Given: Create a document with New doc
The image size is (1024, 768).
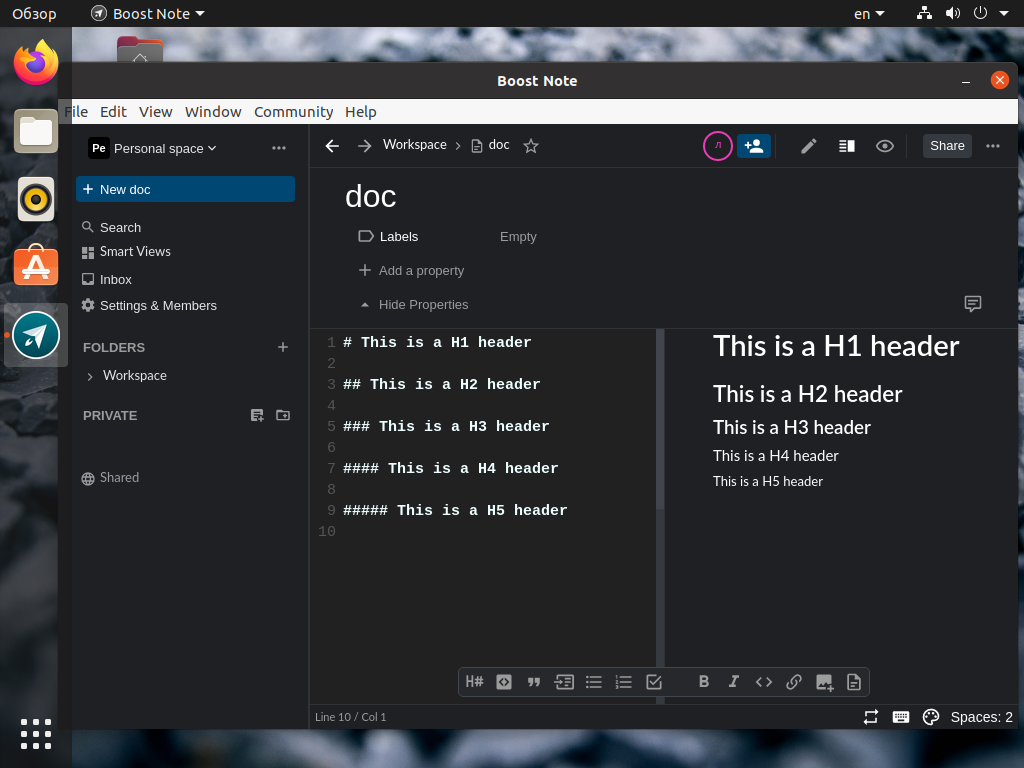Looking at the screenshot, I should 185,189.
